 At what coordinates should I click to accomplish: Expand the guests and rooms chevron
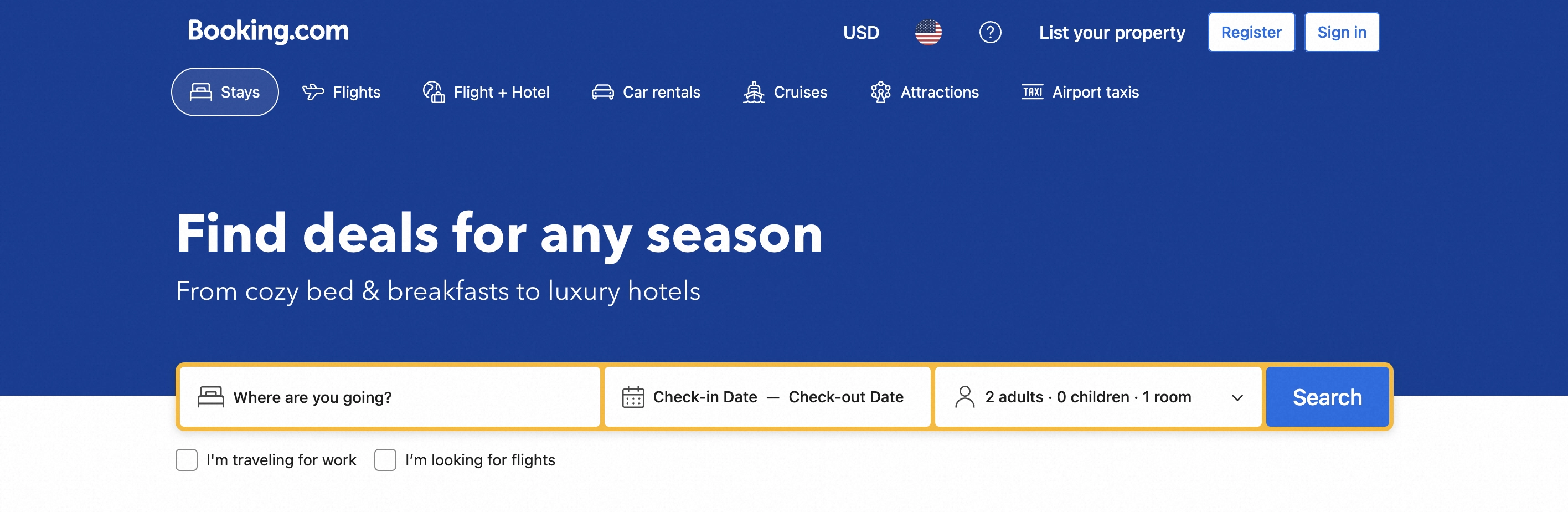[x=1237, y=397]
